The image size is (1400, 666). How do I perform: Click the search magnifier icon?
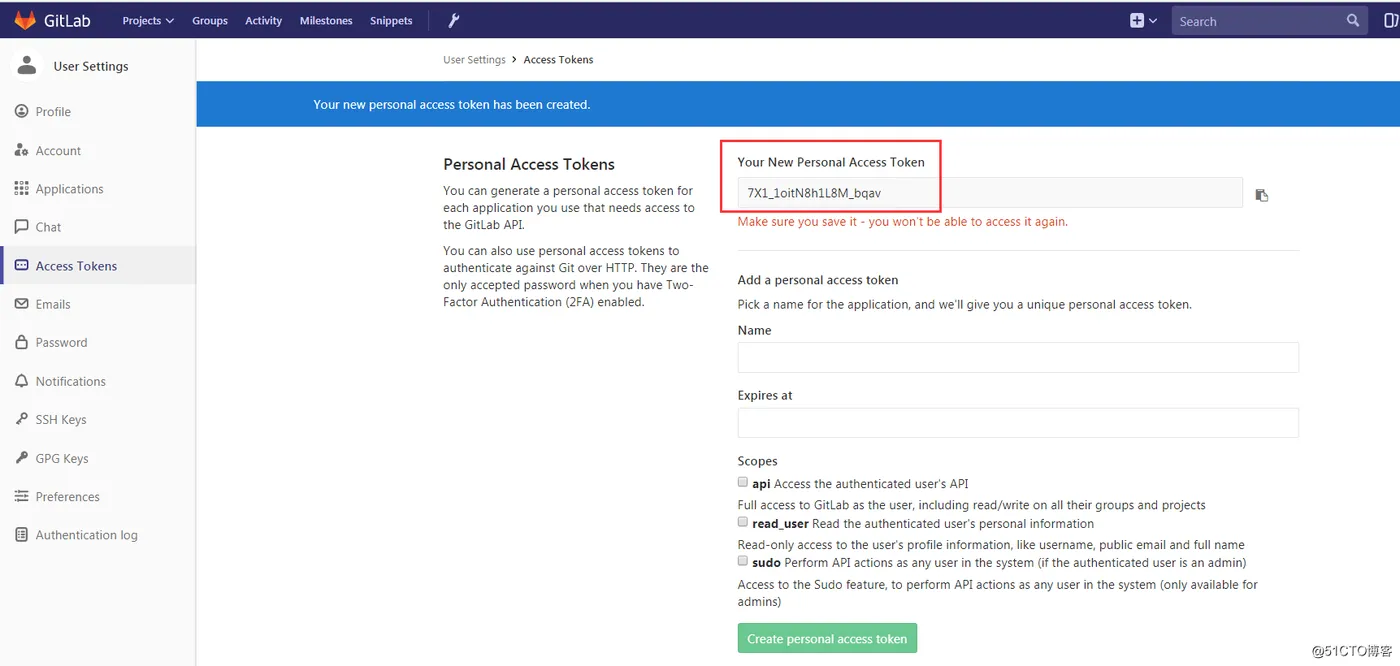click(x=1353, y=20)
